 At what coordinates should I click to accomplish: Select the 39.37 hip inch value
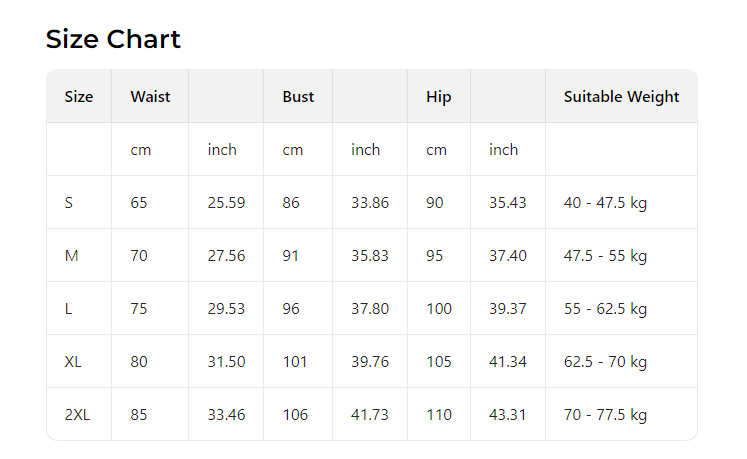click(508, 308)
